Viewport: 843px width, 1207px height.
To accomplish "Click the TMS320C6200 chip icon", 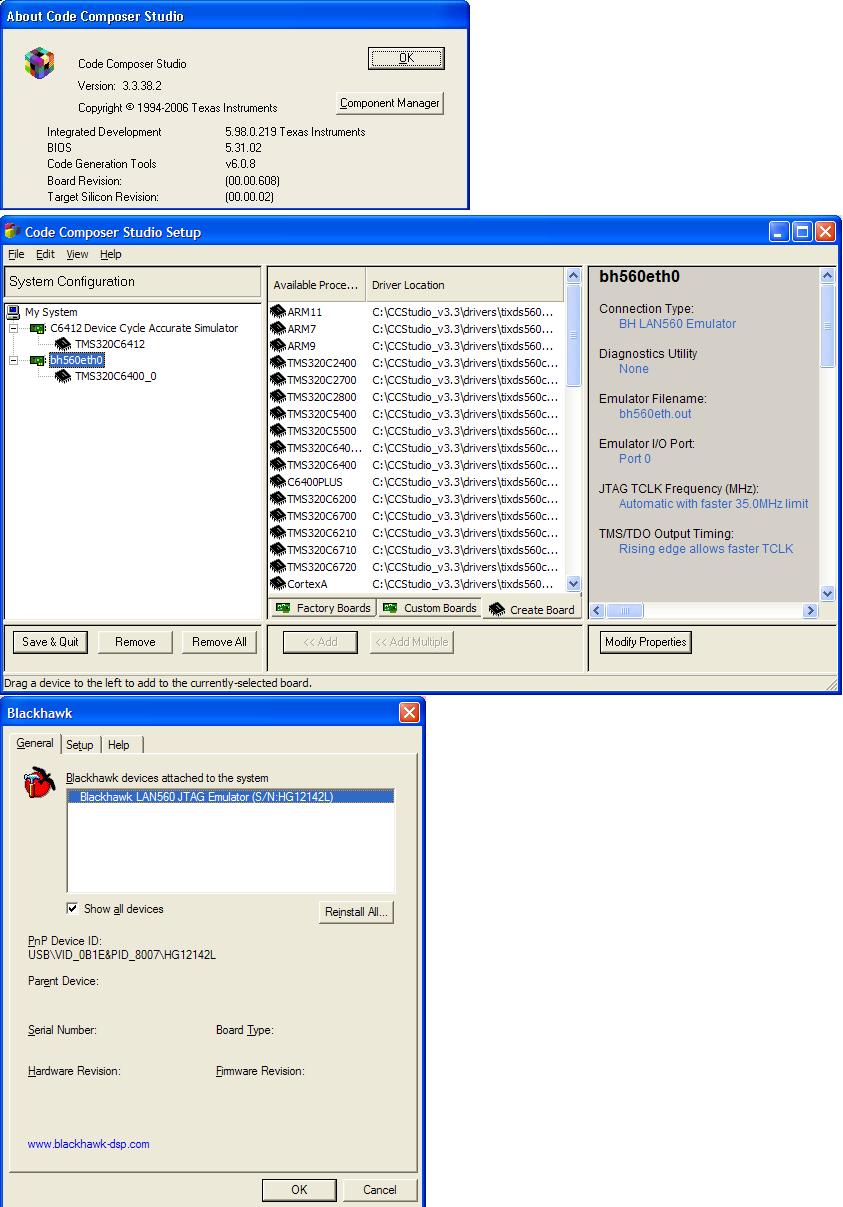I will click(x=278, y=499).
